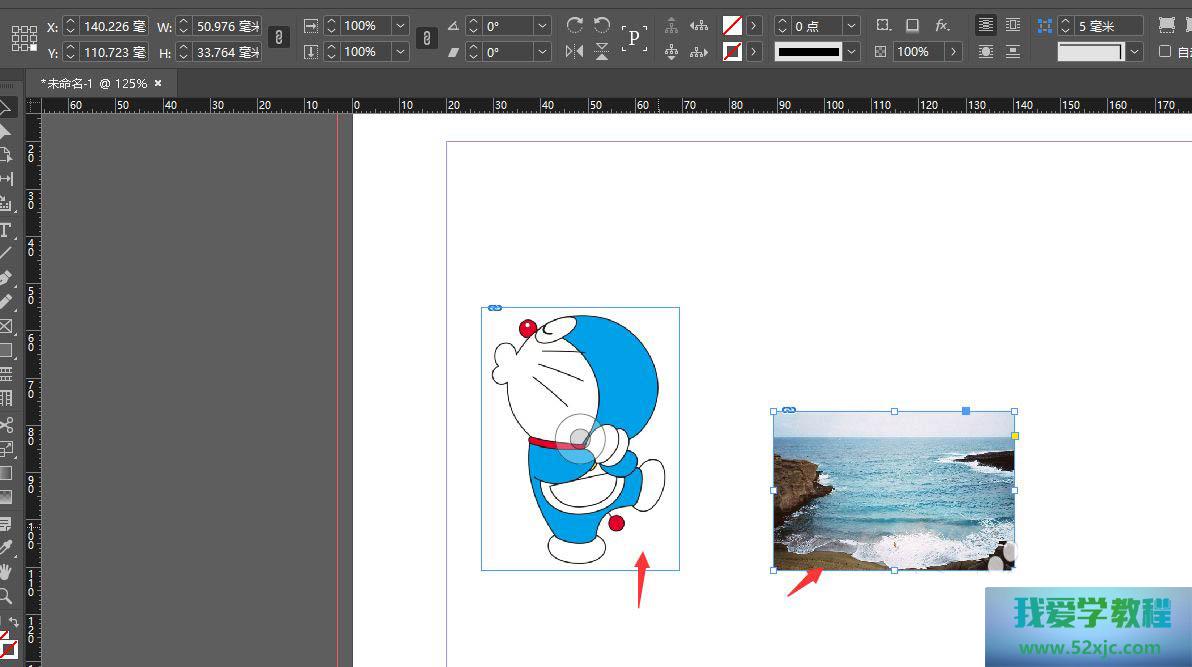Open the stroke weight dropdown
This screenshot has width=1192, height=667.
(x=851, y=25)
